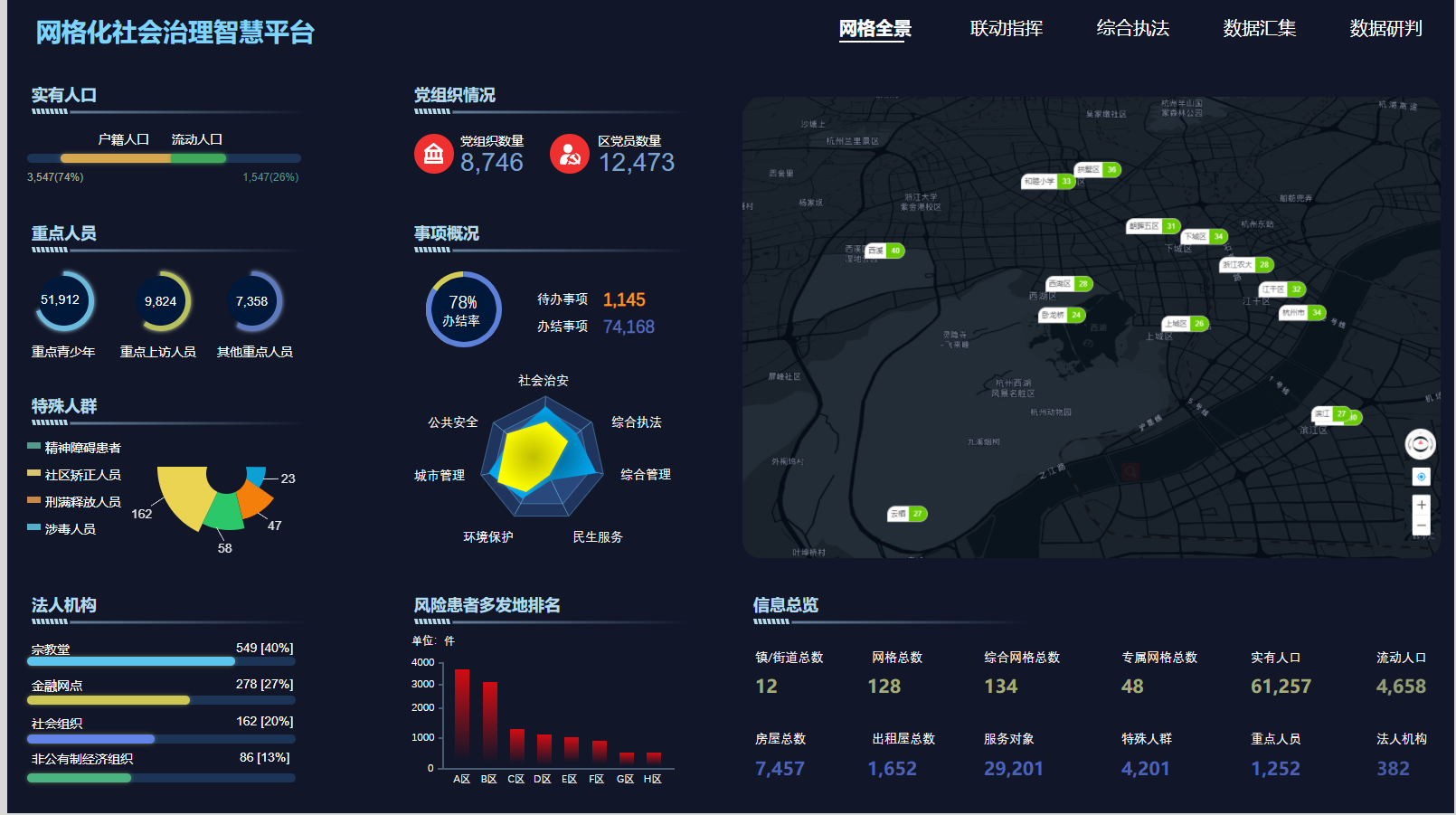Click the 社会组织 progress bar
1456x815 pixels.
162,739
